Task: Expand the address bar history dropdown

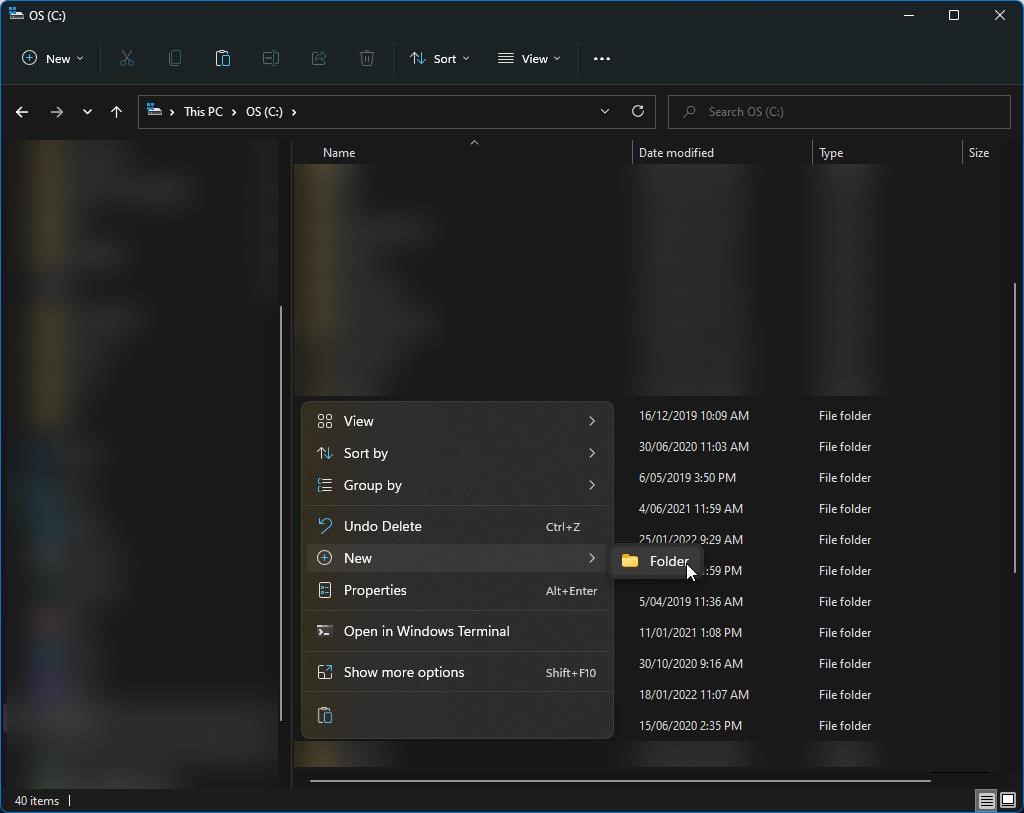Action: [x=605, y=112]
